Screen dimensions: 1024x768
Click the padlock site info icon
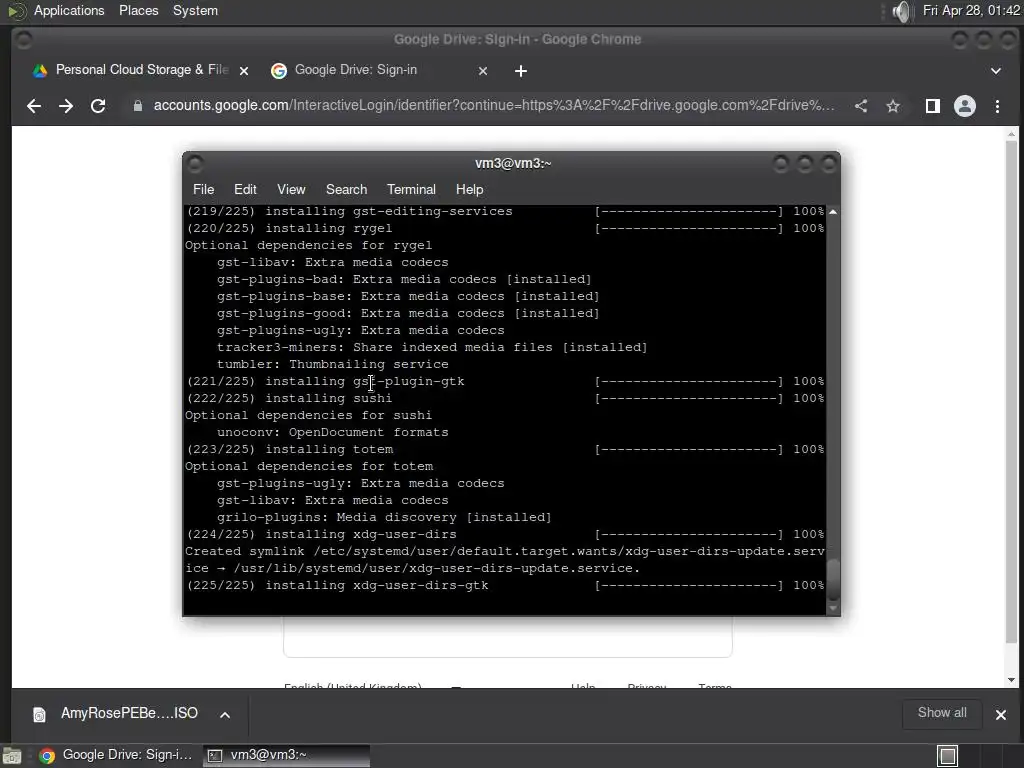138,106
